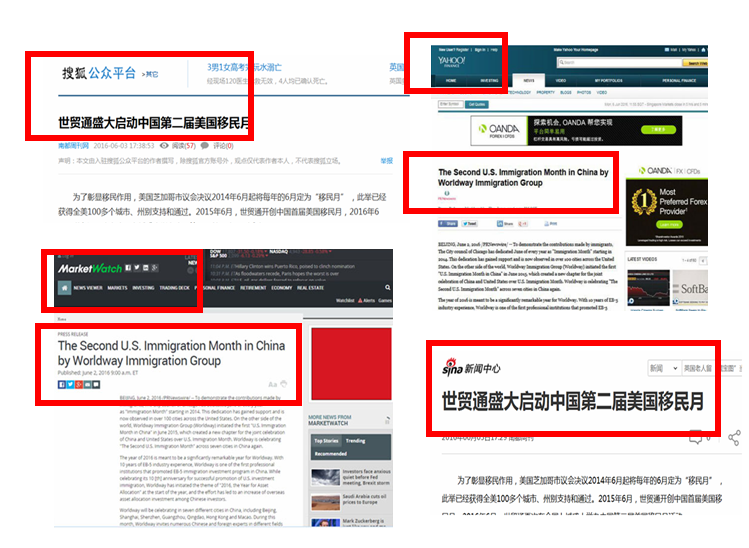
Task: Click Sohu article read-count eye icon
Action: coord(164,145)
